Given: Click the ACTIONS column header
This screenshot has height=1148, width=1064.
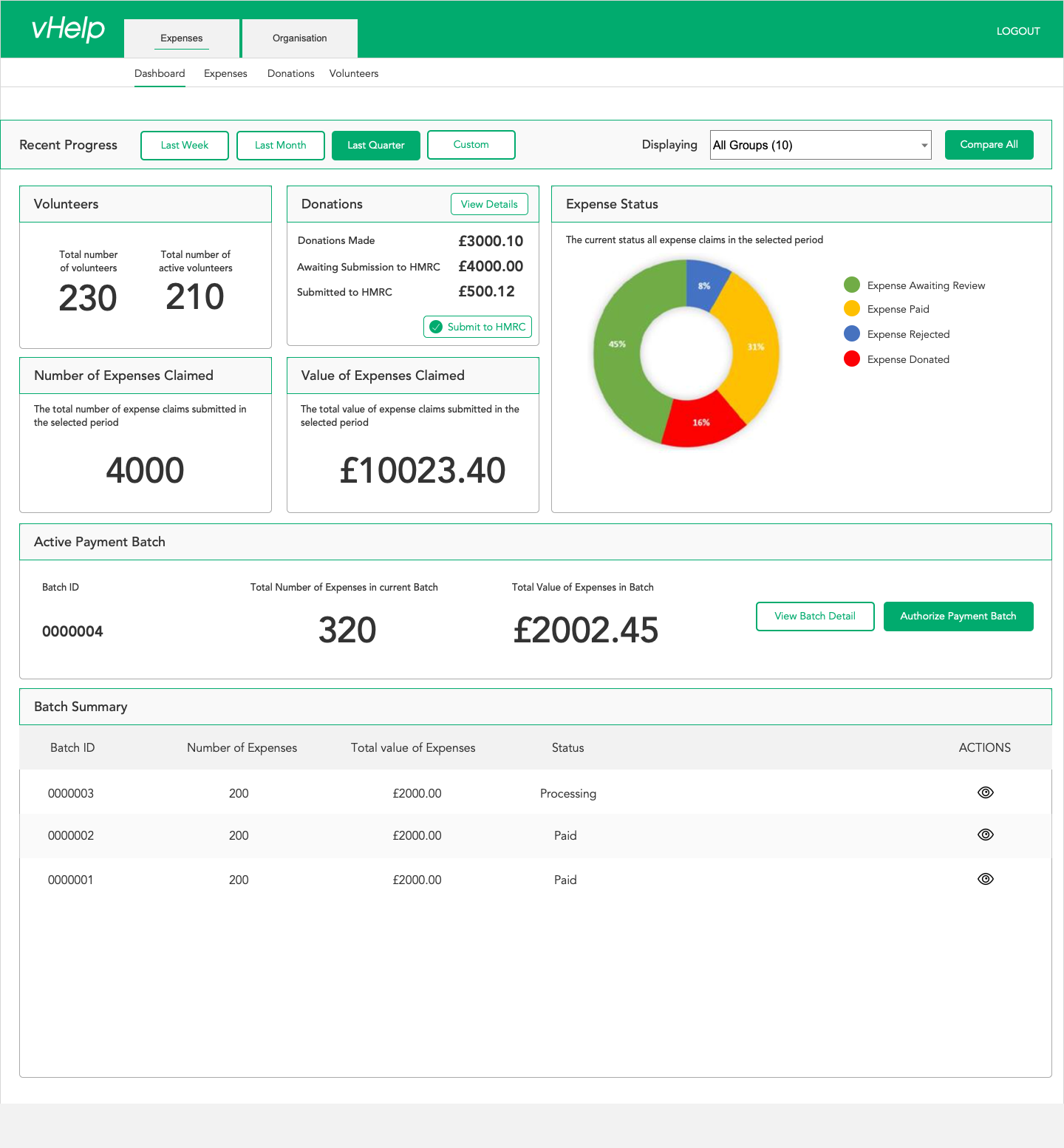Looking at the screenshot, I should pyautogui.click(x=985, y=747).
